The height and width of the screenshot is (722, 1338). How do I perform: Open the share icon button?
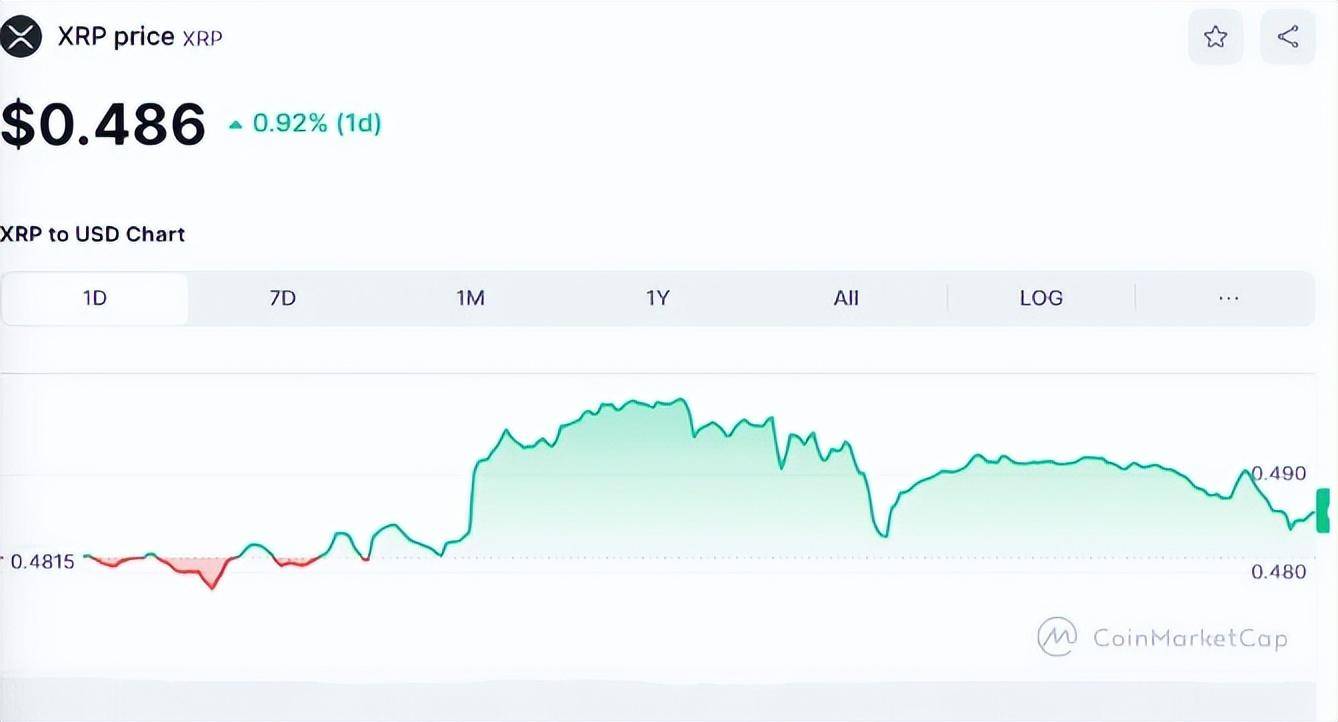click(1288, 38)
